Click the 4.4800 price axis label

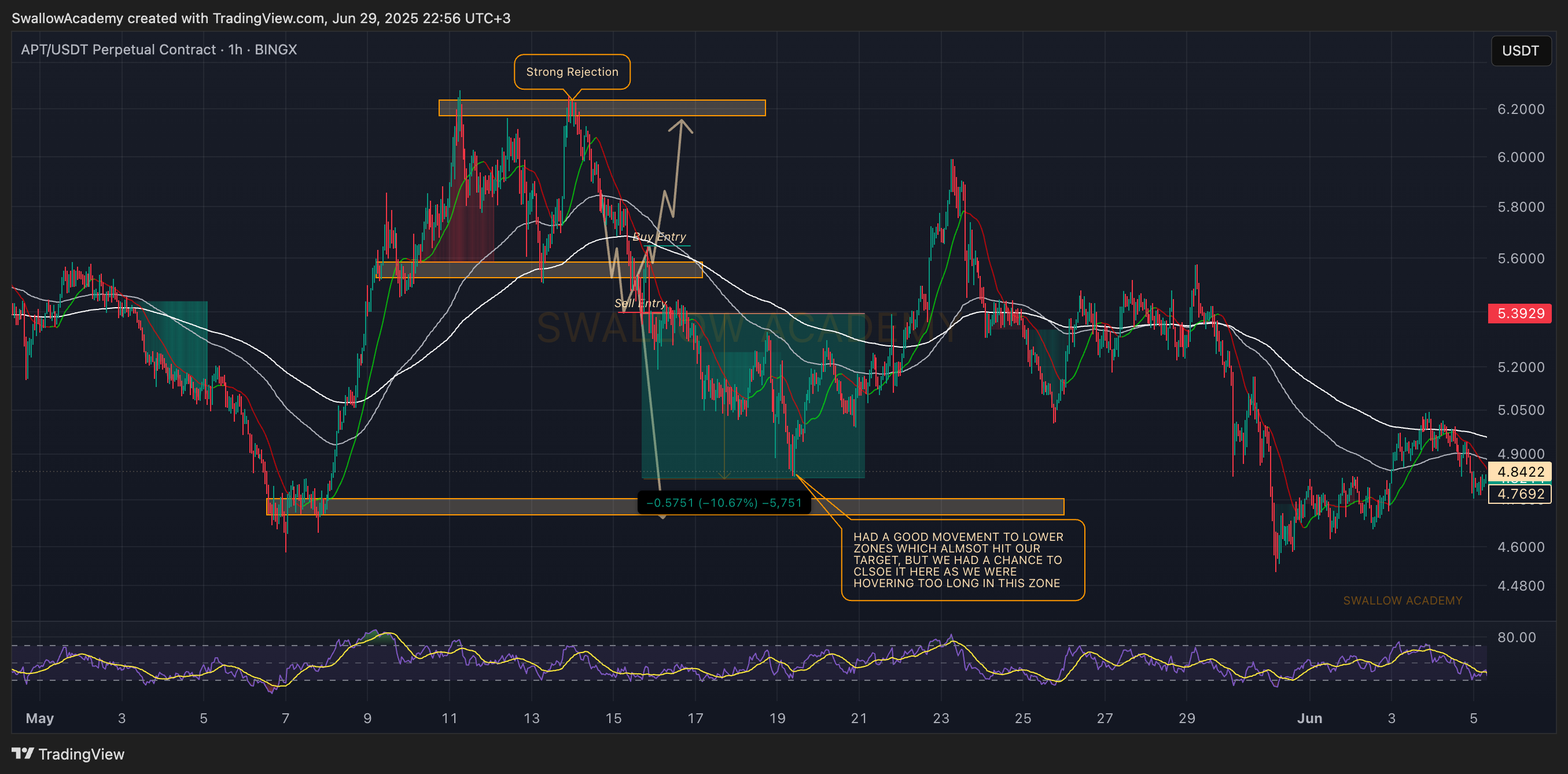1521,585
